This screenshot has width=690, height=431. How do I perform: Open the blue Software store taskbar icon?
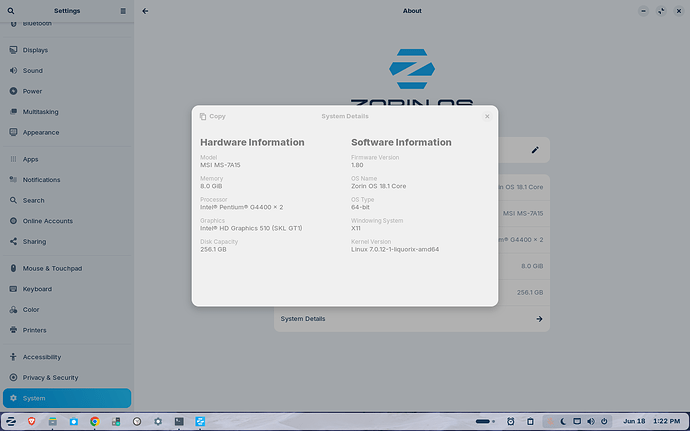tap(73, 422)
